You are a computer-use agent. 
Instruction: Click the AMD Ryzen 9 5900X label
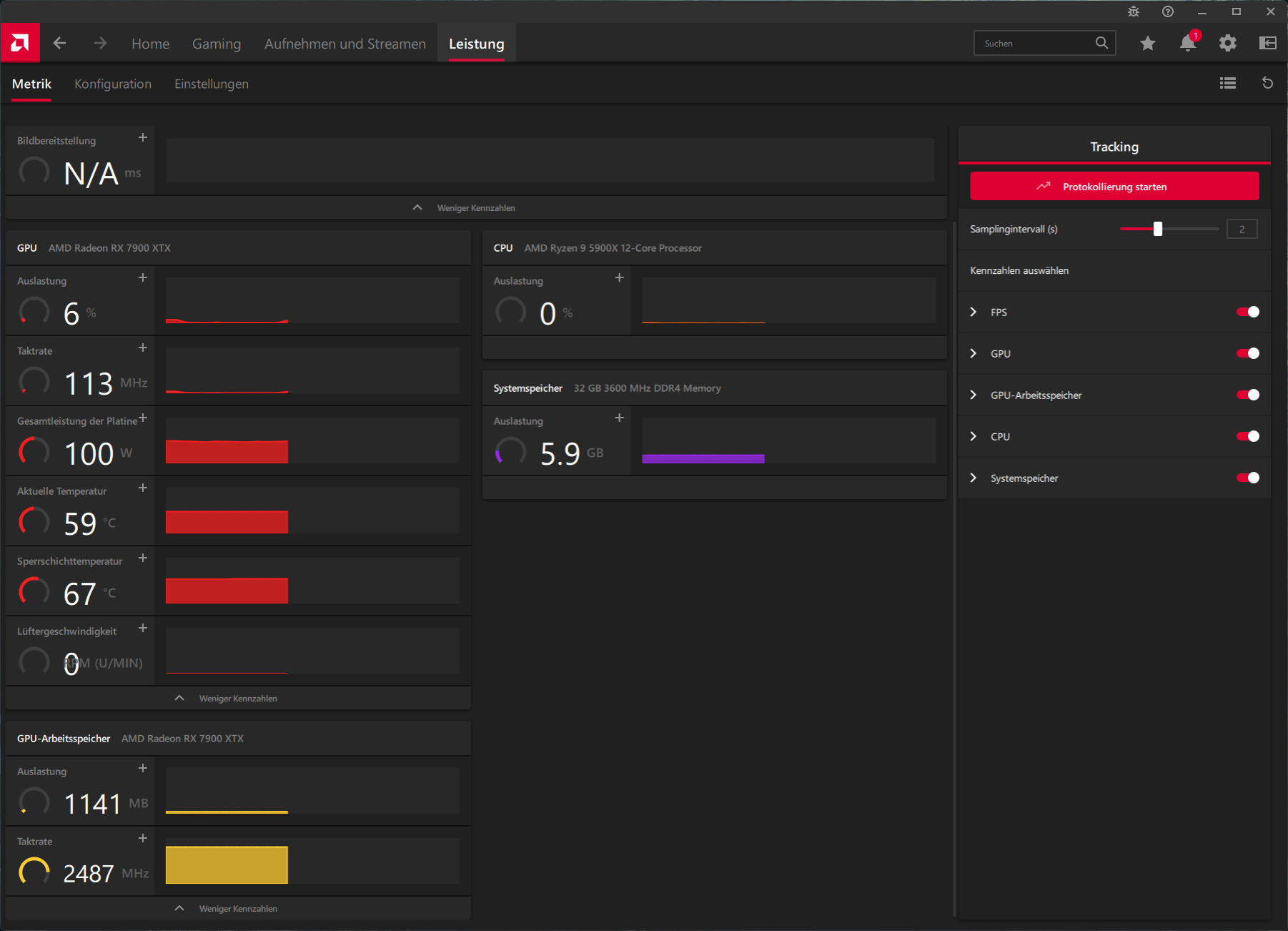[613, 248]
